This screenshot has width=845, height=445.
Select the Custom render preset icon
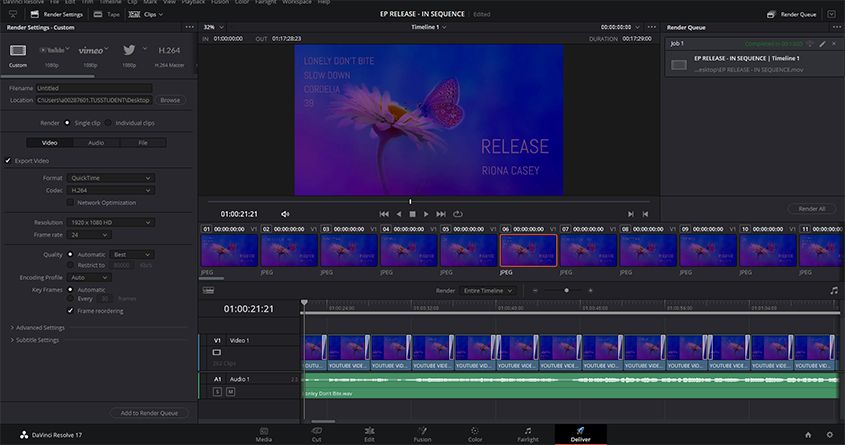[18, 50]
